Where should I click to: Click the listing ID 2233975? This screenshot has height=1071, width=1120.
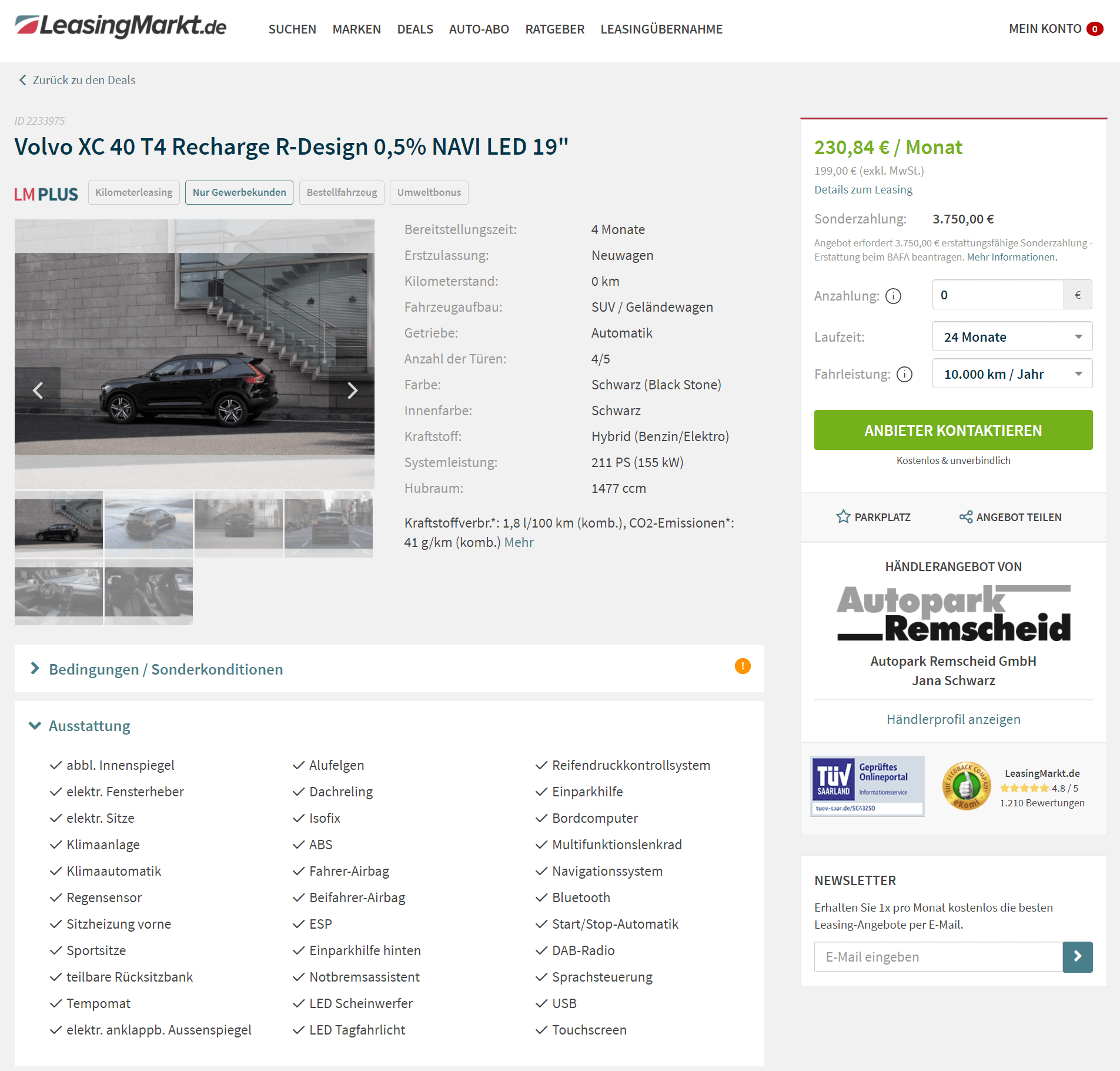coord(39,121)
